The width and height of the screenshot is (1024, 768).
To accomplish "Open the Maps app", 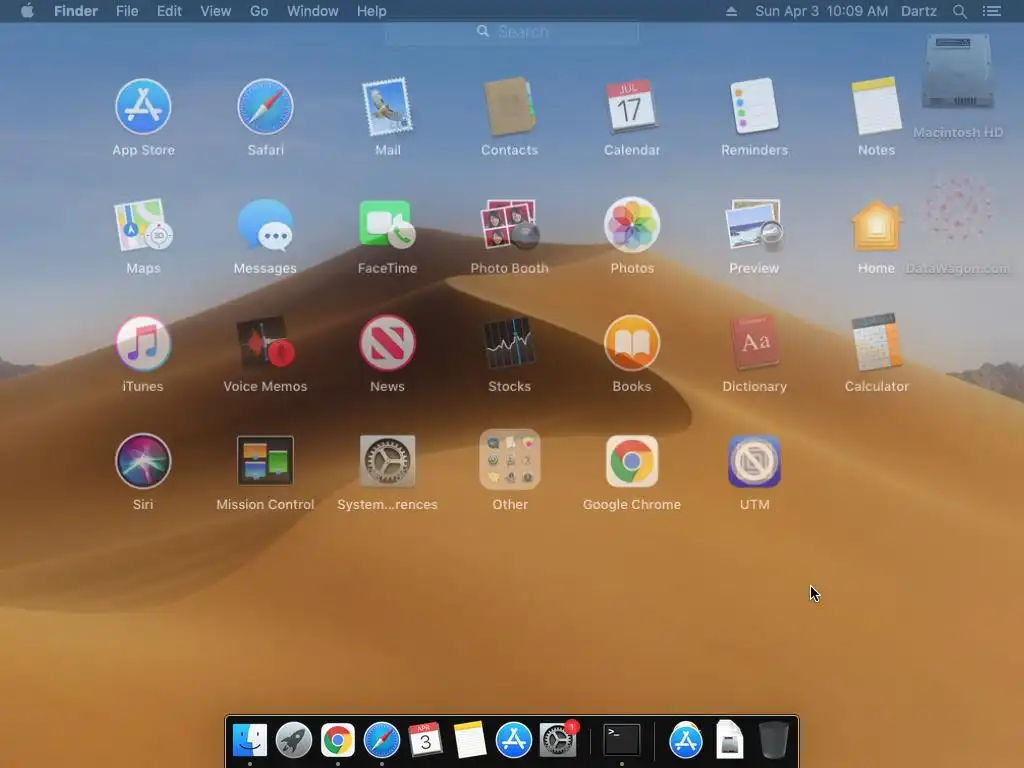I will coord(143,225).
